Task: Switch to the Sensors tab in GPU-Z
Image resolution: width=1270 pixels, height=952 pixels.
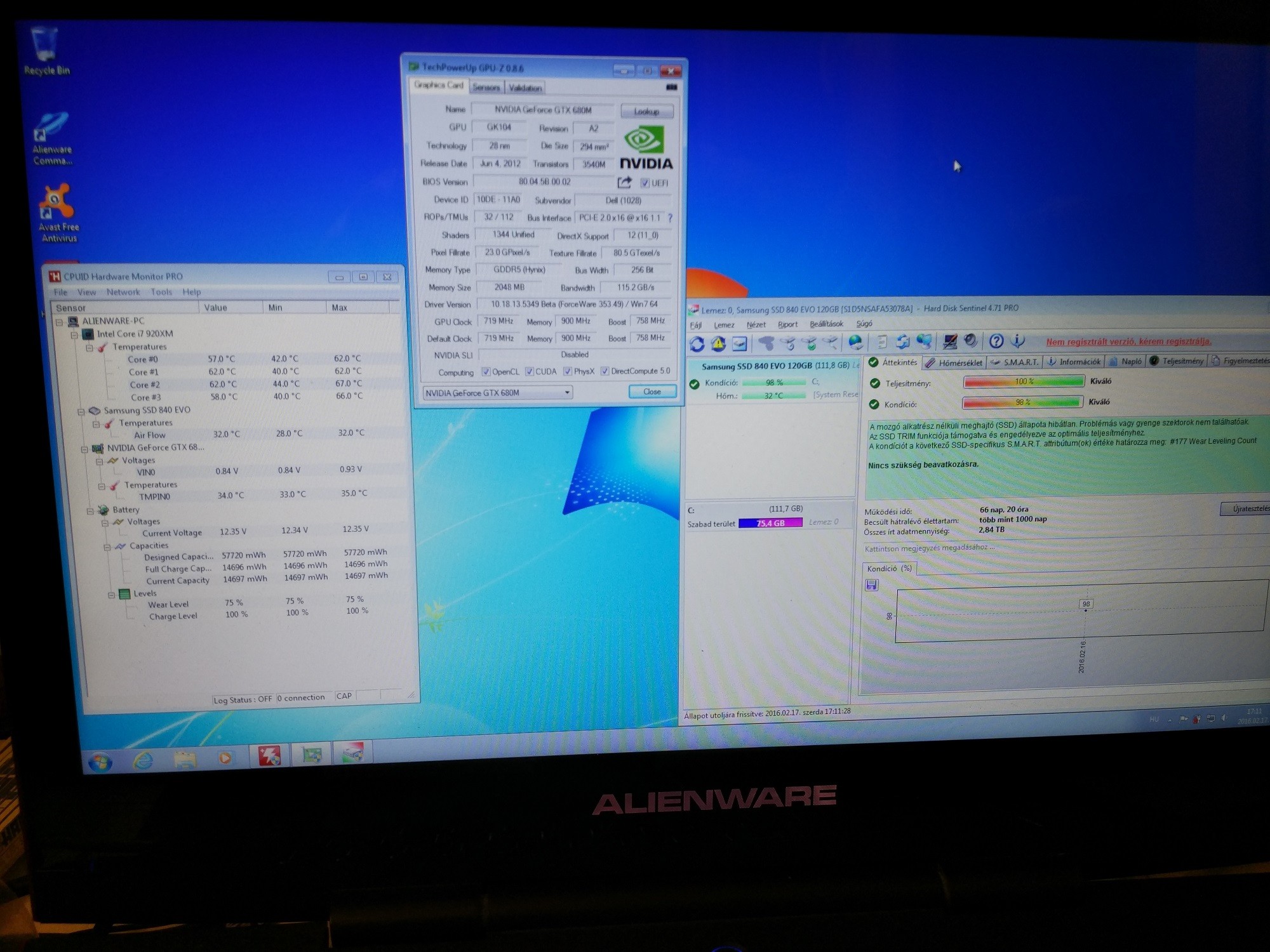Action: pos(486,88)
